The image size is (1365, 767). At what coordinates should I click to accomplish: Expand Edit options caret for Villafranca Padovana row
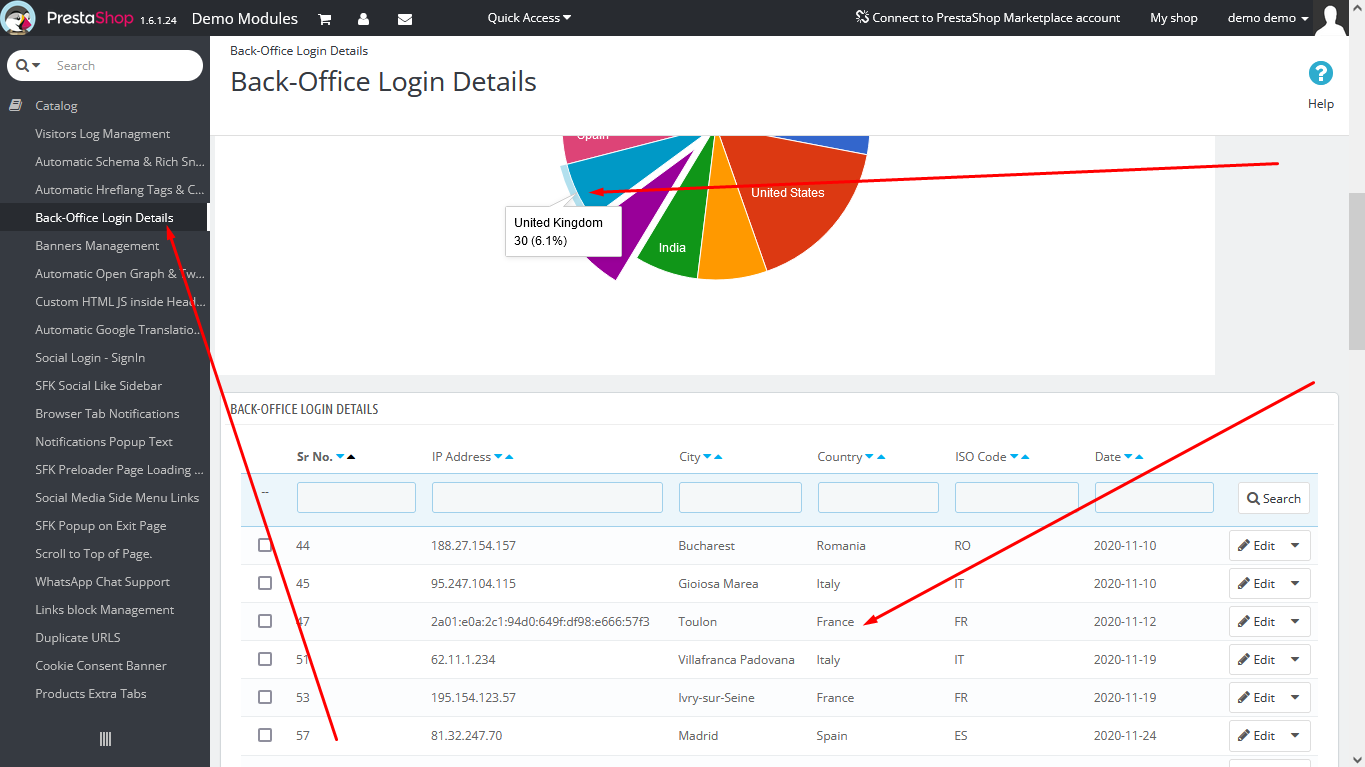(x=1296, y=660)
